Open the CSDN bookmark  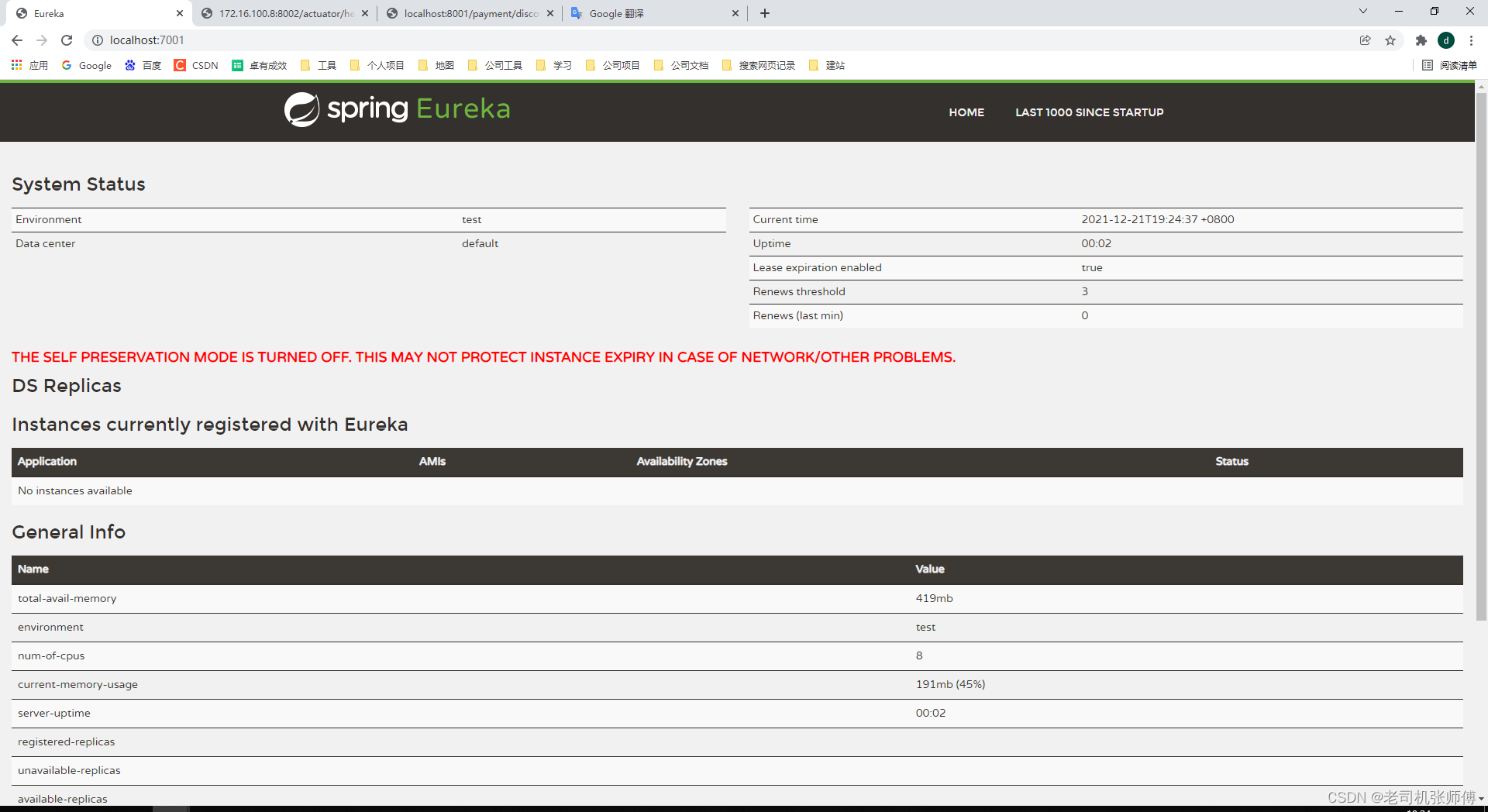[x=197, y=65]
